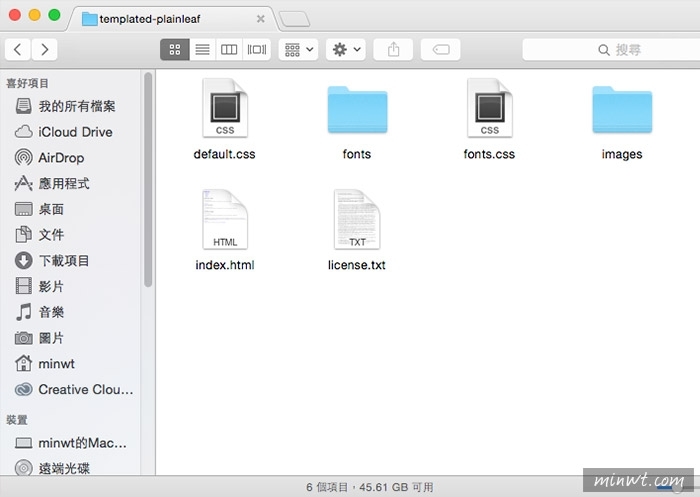700x497 pixels.
Task: Open a new tab with the blank tab button
Action: (294, 18)
